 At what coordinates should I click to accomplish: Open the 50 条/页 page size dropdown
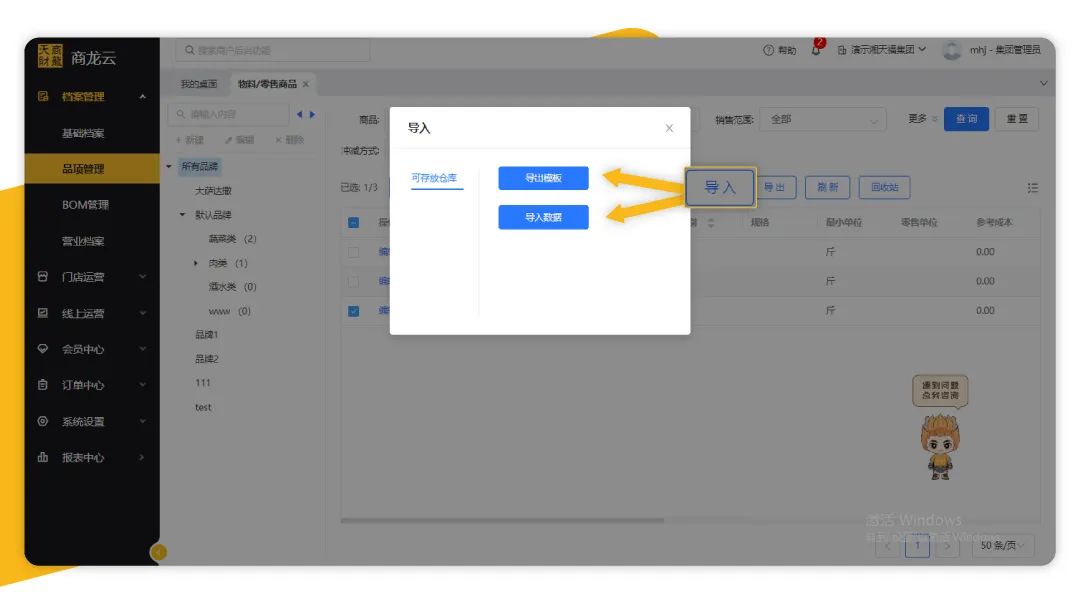(1001, 546)
